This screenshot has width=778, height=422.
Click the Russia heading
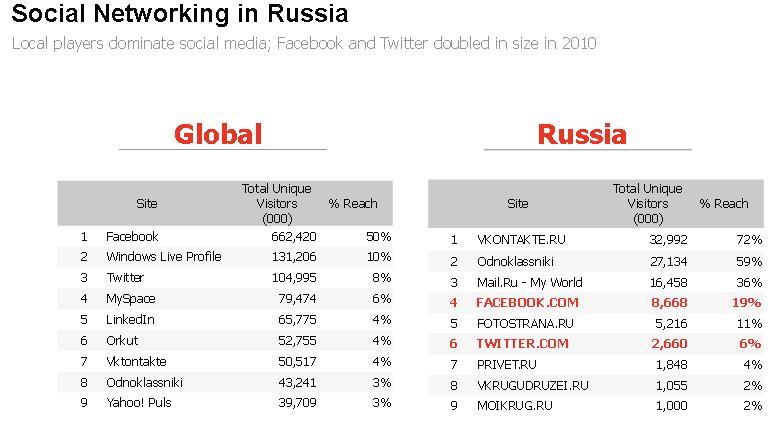pyautogui.click(x=582, y=134)
